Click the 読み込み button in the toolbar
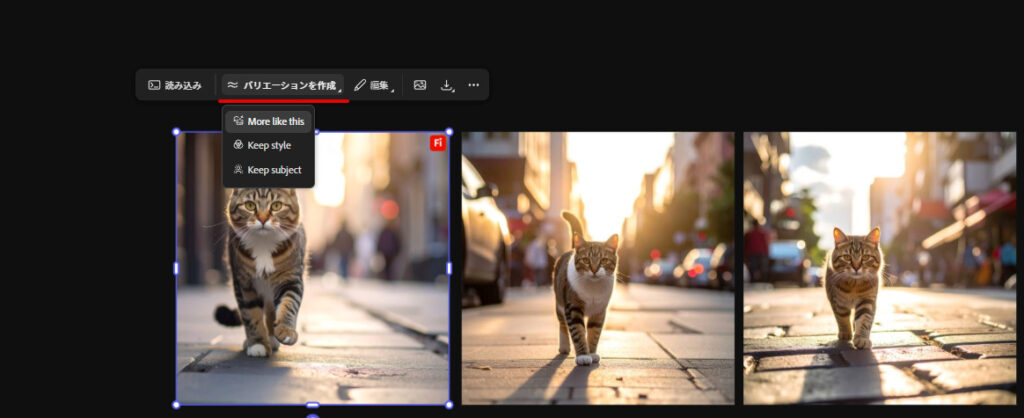This screenshot has height=418, width=1024. pyautogui.click(x=175, y=85)
